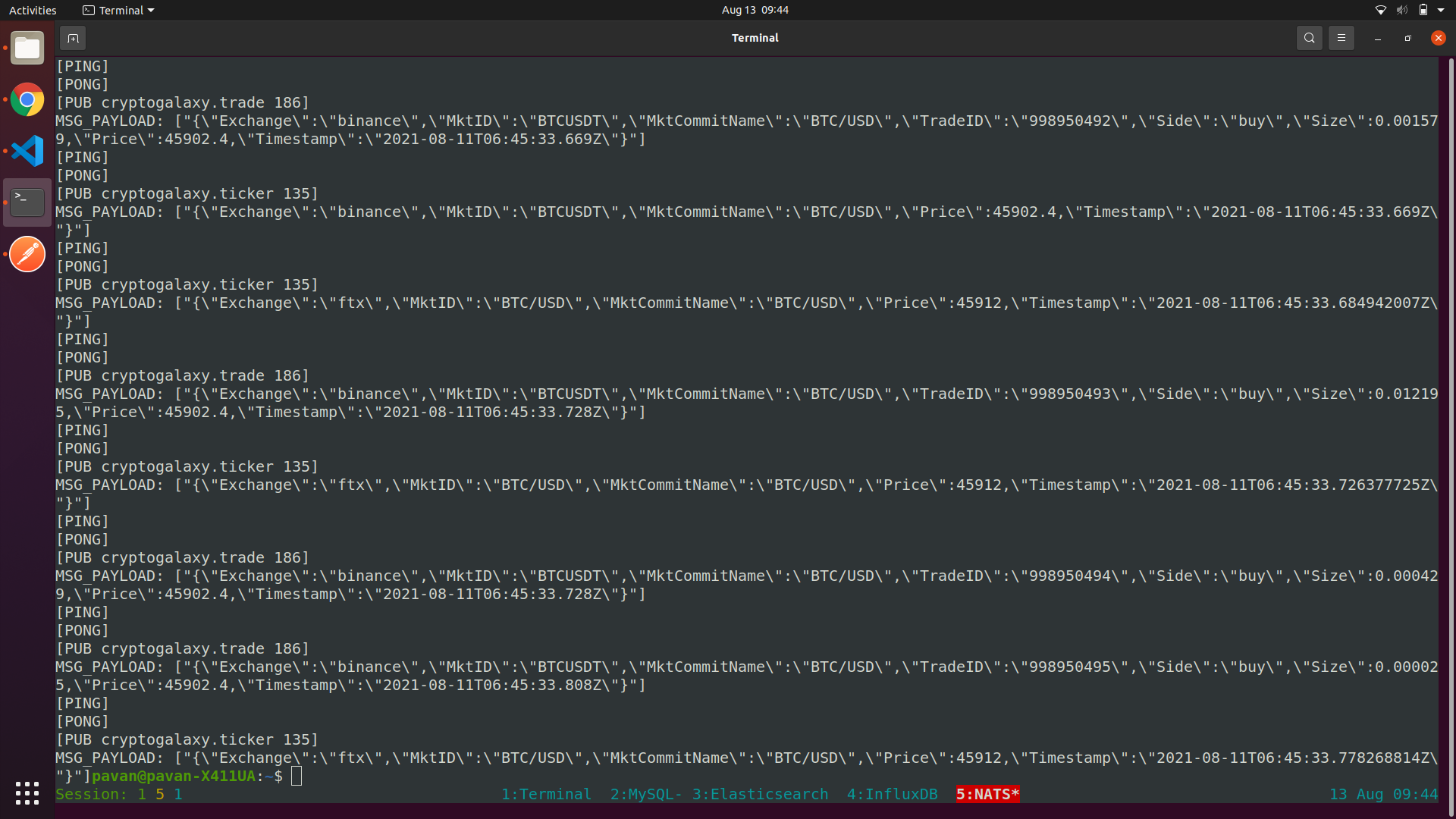Open the Postman app from the dock
The width and height of the screenshot is (1456, 819).
tap(27, 254)
